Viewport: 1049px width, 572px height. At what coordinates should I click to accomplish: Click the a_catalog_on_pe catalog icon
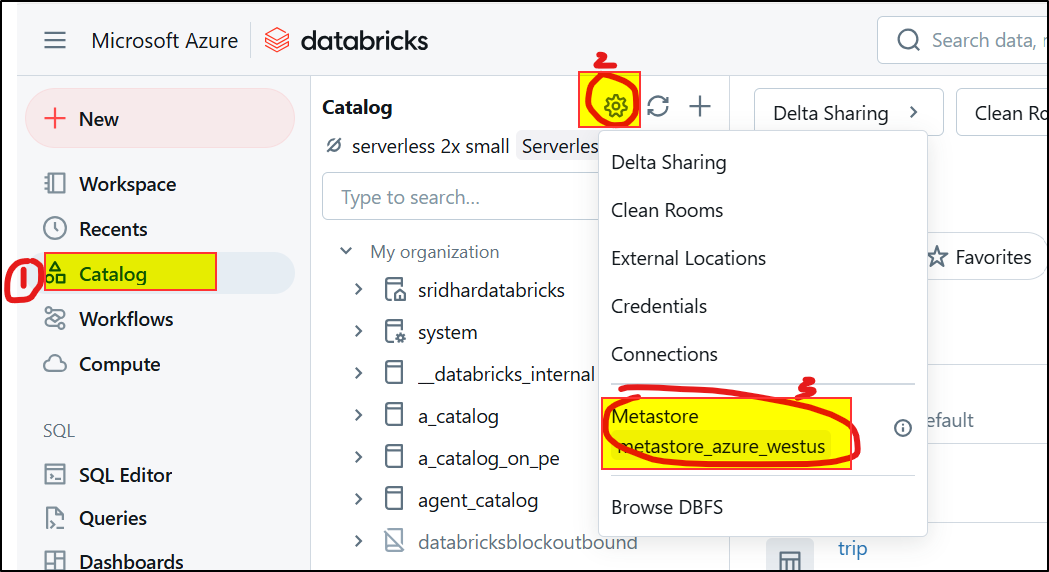pos(394,458)
